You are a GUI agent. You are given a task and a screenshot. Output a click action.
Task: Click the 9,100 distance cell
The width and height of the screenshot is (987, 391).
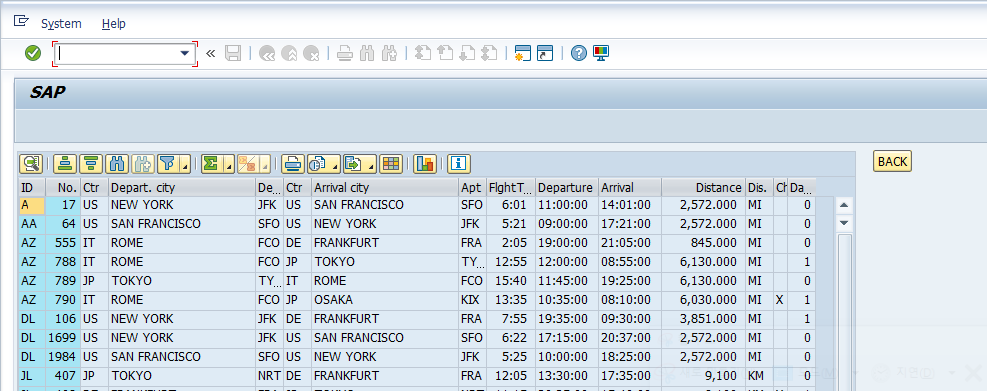point(703,375)
